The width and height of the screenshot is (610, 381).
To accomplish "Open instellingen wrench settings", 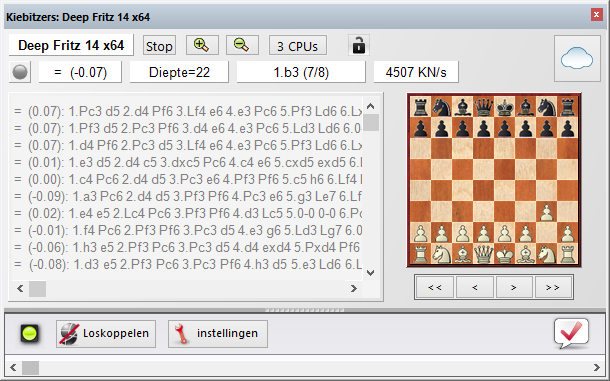I will coord(218,334).
